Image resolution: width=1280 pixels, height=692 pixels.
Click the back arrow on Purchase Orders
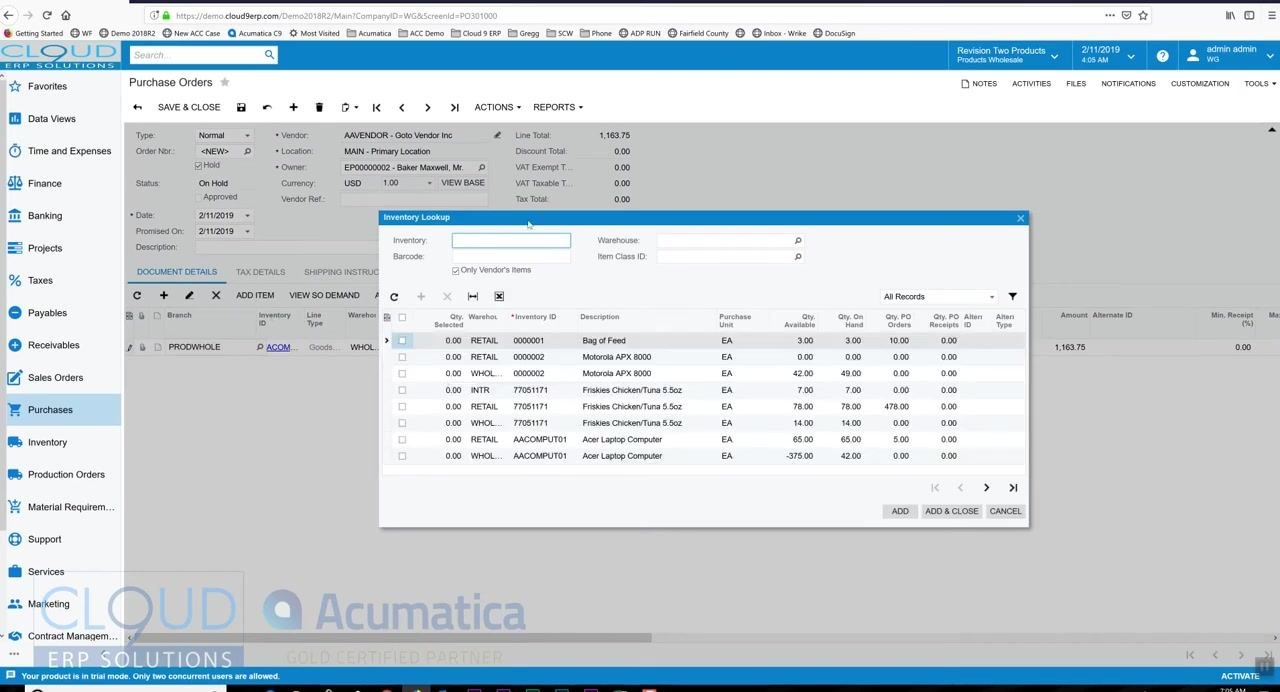tap(137, 108)
